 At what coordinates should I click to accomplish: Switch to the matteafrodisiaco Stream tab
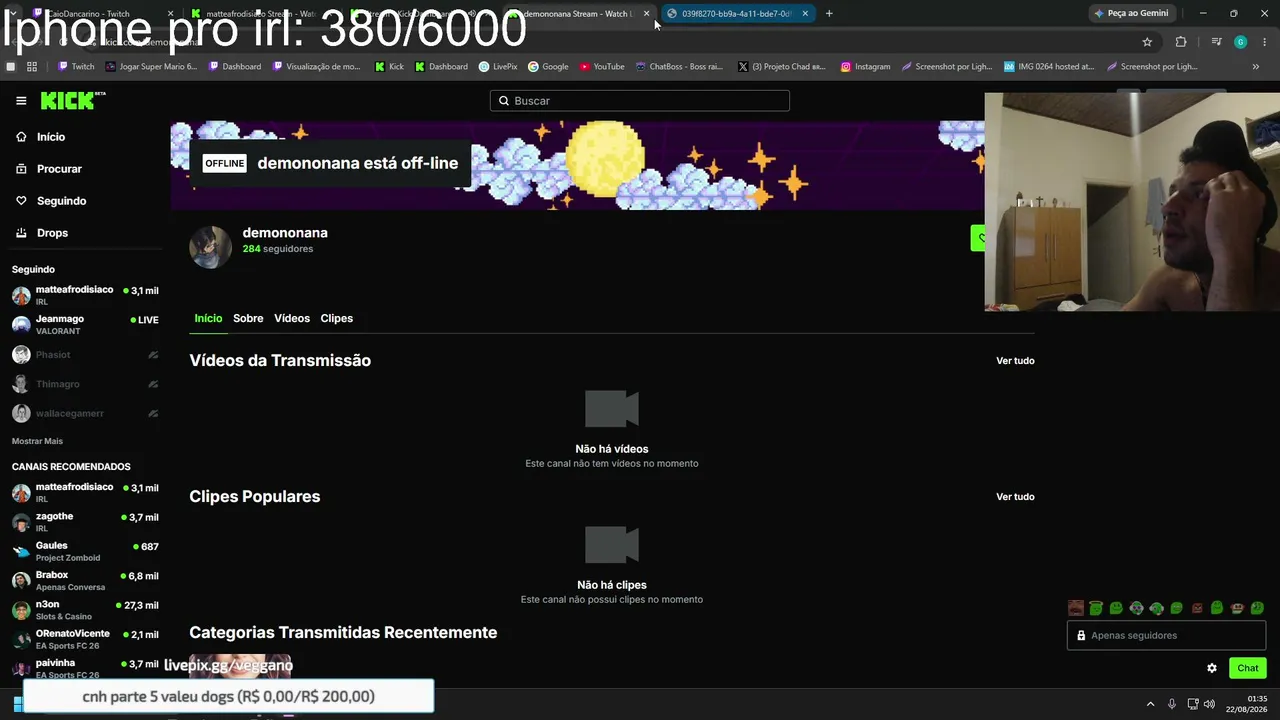tap(260, 14)
